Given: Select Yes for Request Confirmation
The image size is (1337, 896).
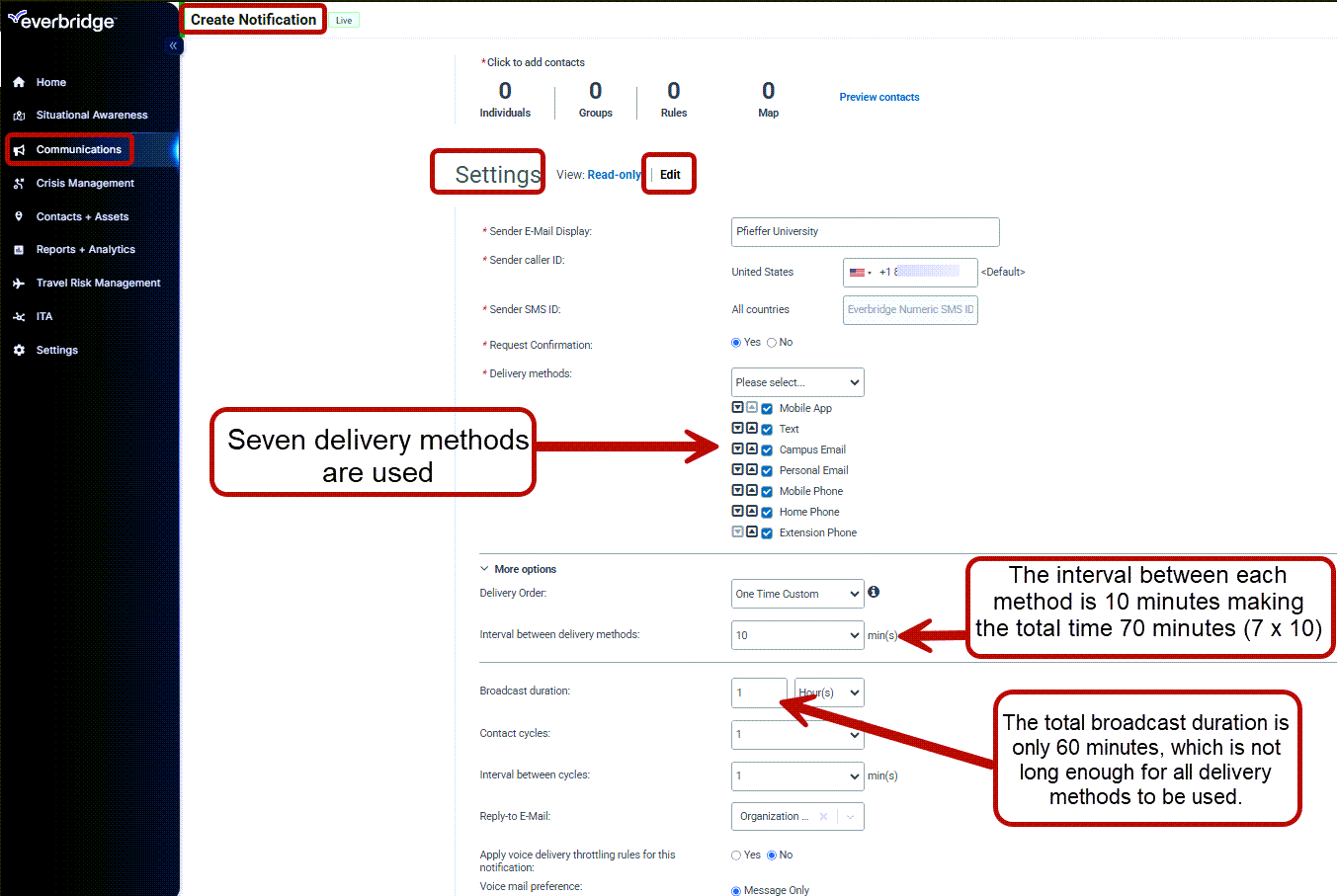Looking at the screenshot, I should 736,343.
